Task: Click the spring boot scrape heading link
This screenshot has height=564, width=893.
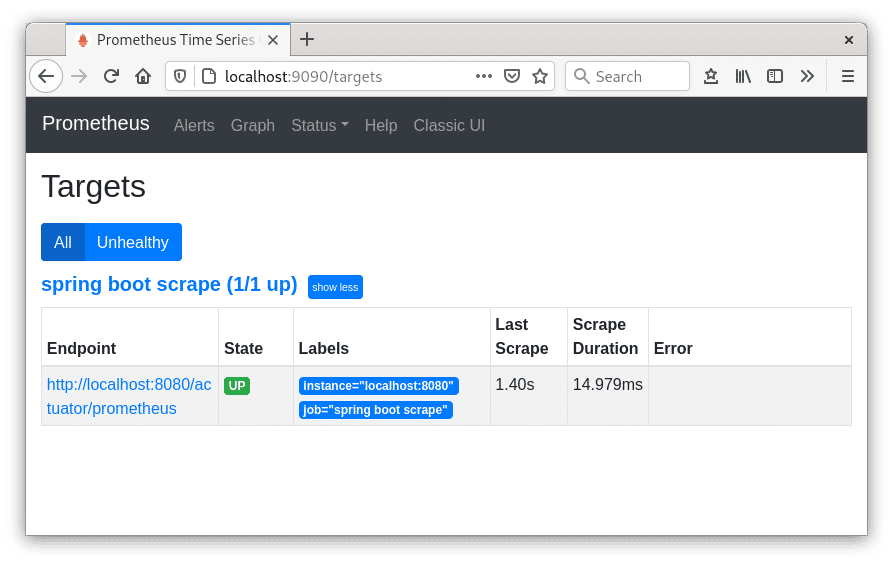Action: [x=169, y=284]
